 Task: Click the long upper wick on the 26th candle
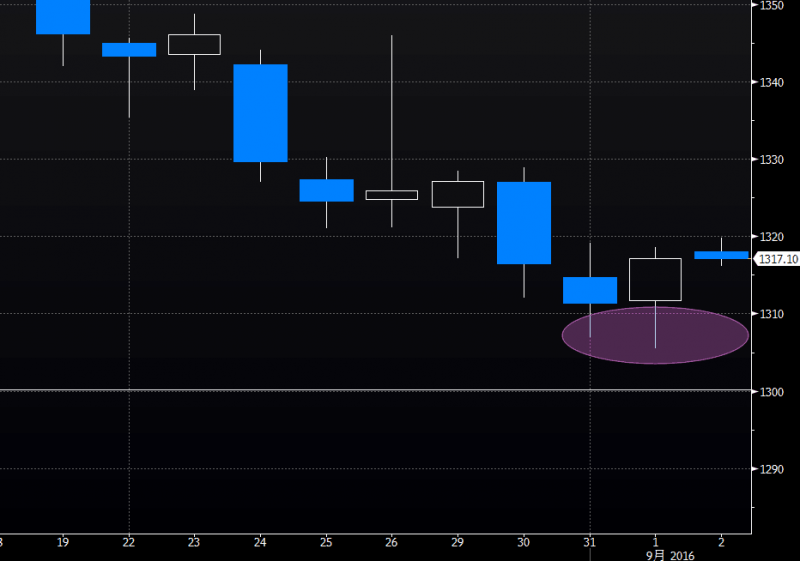tap(391, 110)
